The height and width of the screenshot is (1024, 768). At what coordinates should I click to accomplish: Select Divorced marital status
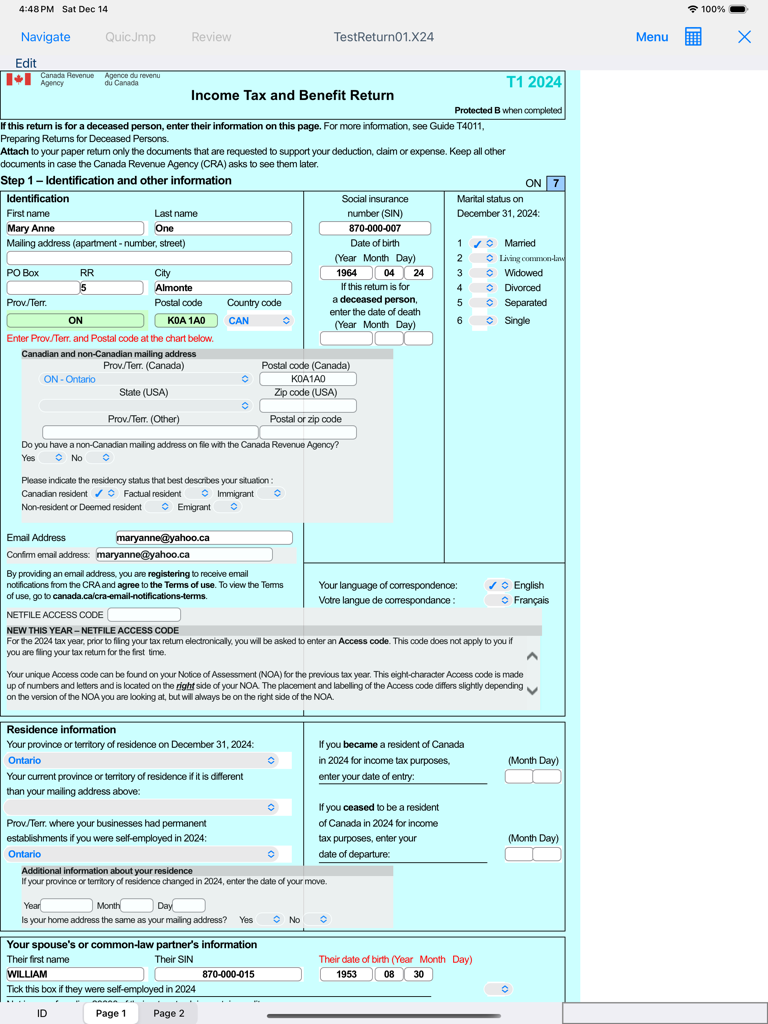[483, 288]
